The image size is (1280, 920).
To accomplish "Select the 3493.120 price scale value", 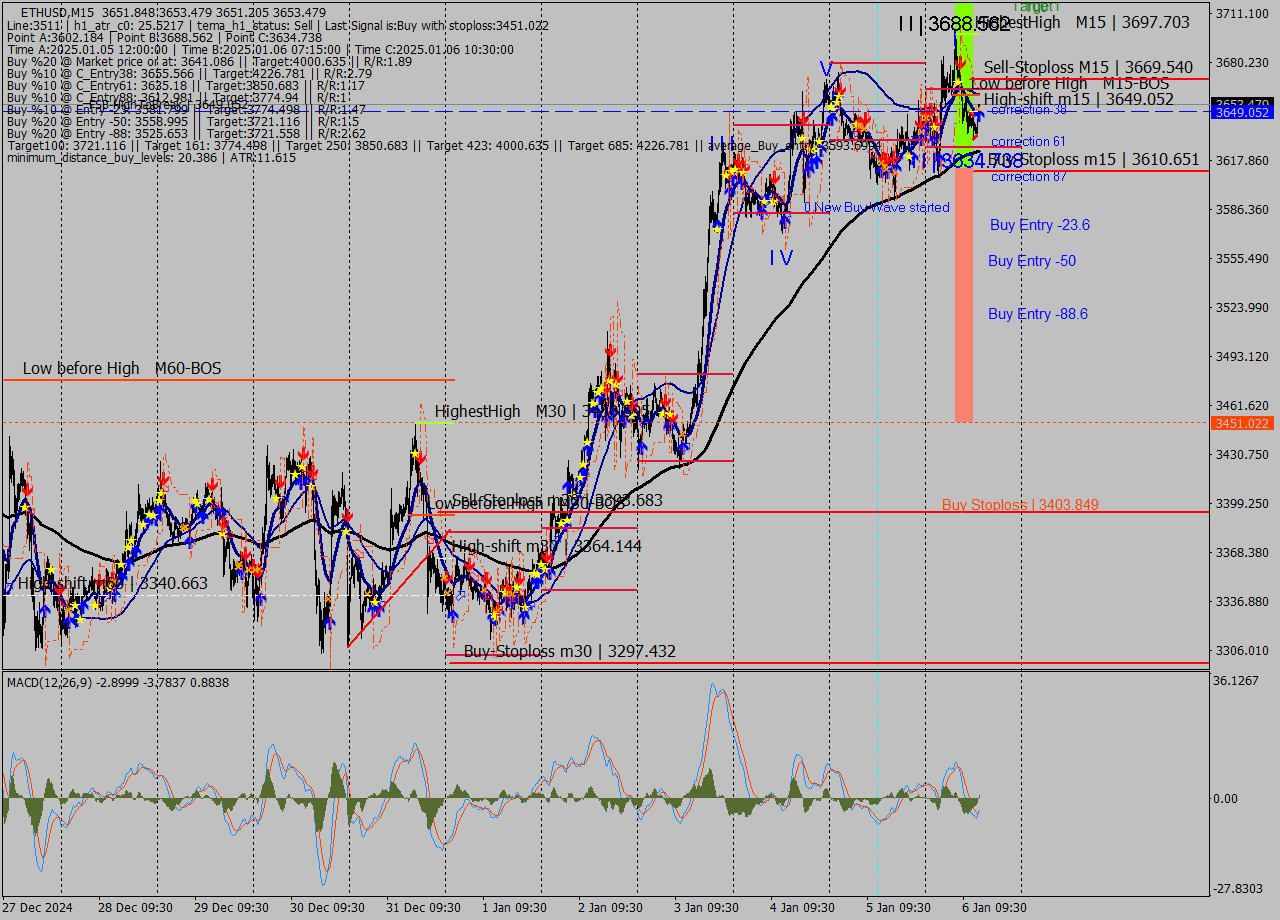I will (x=1242, y=356).
